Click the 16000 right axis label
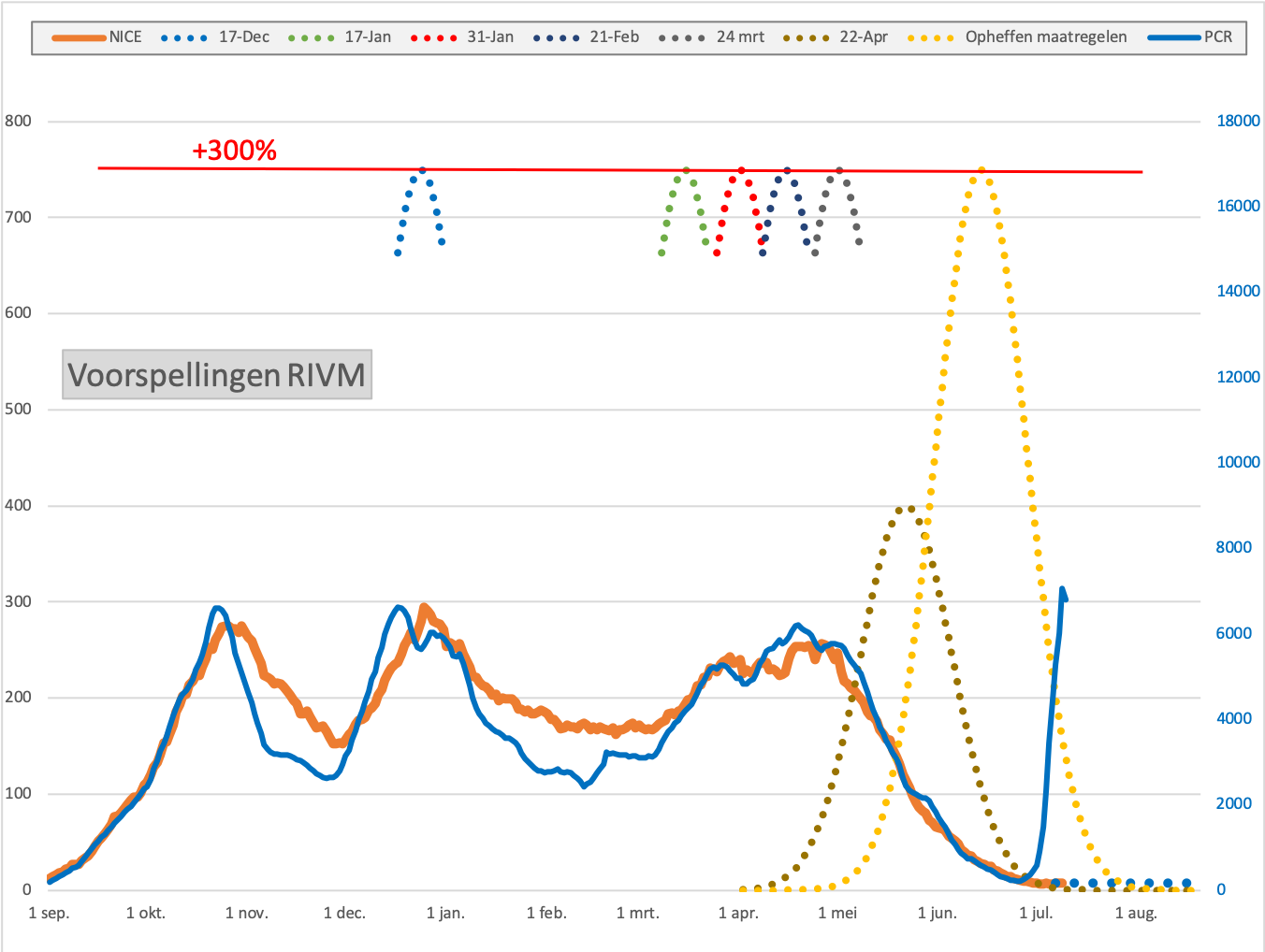 click(x=1238, y=206)
